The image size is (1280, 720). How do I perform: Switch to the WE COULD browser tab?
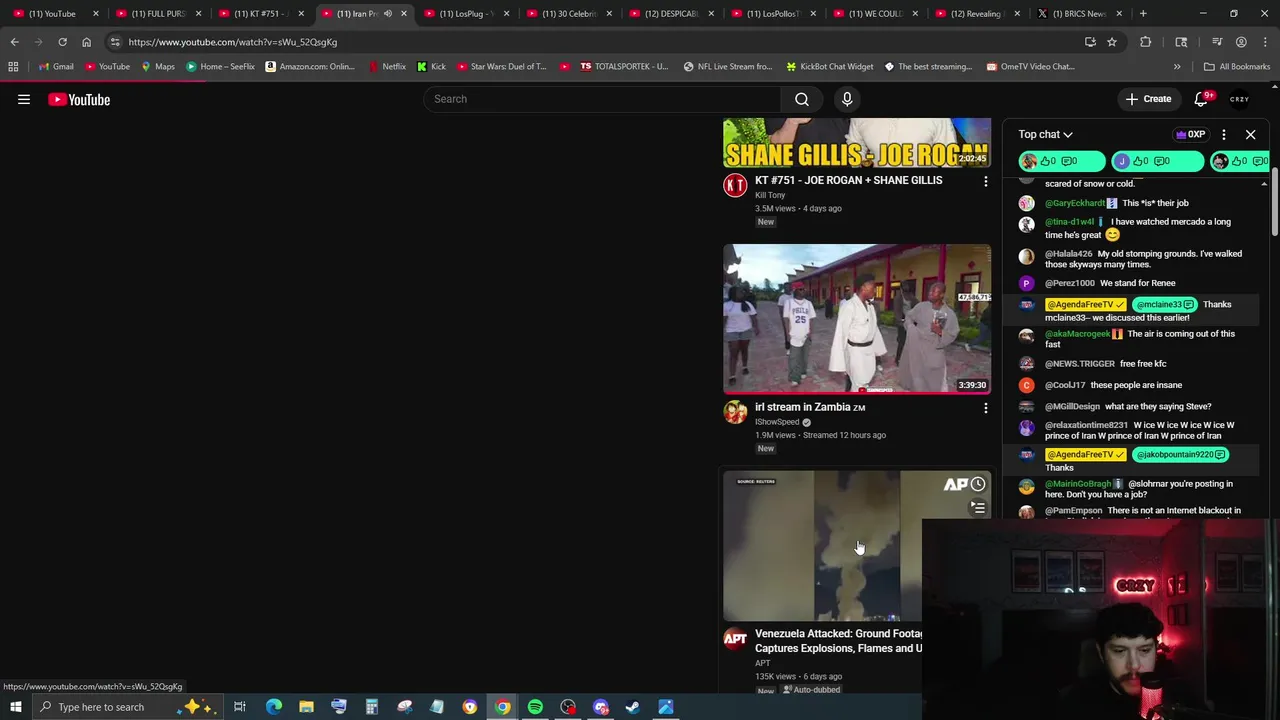874,14
